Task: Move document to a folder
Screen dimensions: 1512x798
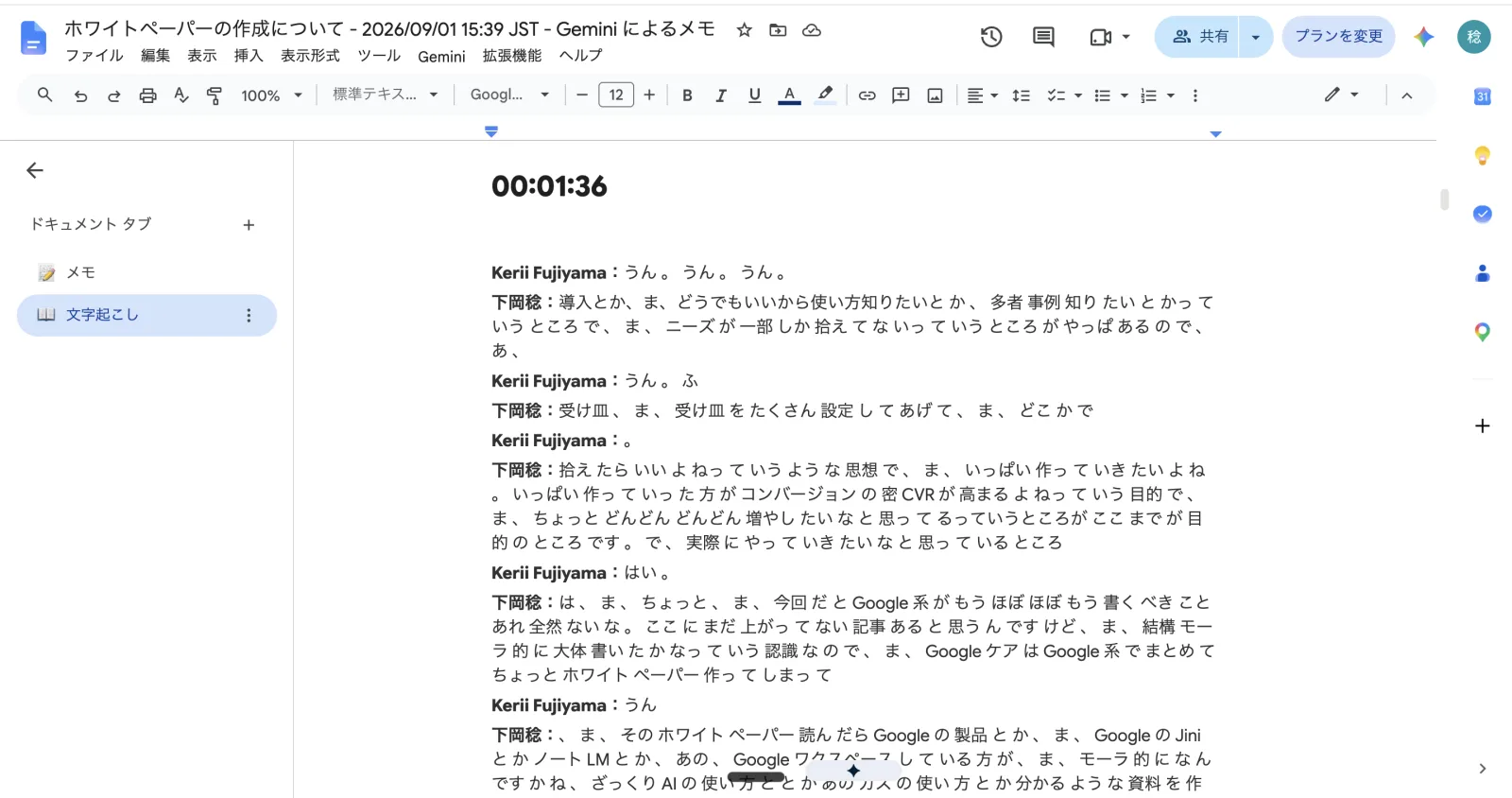Action: [x=778, y=30]
